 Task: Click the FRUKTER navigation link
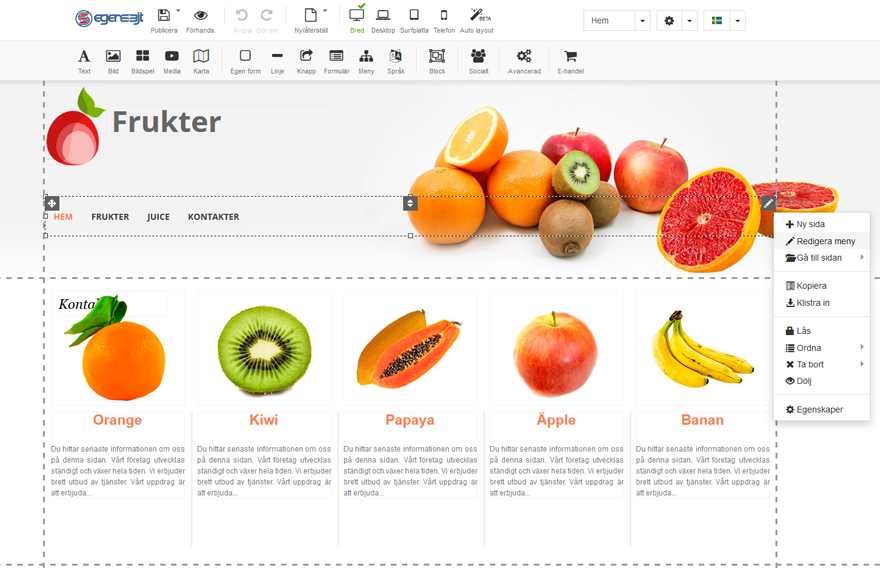click(110, 217)
